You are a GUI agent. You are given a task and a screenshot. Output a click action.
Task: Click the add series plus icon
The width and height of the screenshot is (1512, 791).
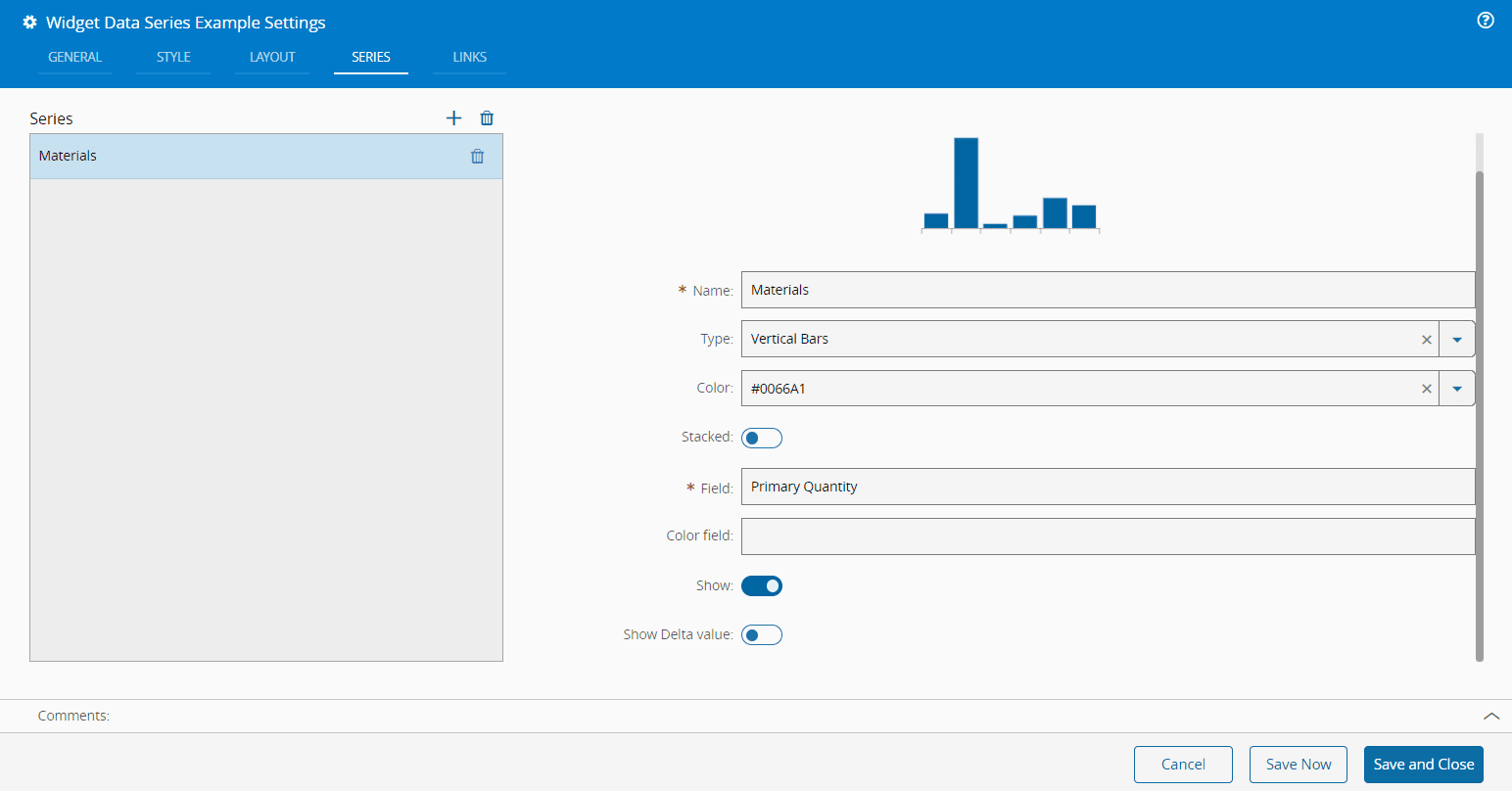[453, 118]
